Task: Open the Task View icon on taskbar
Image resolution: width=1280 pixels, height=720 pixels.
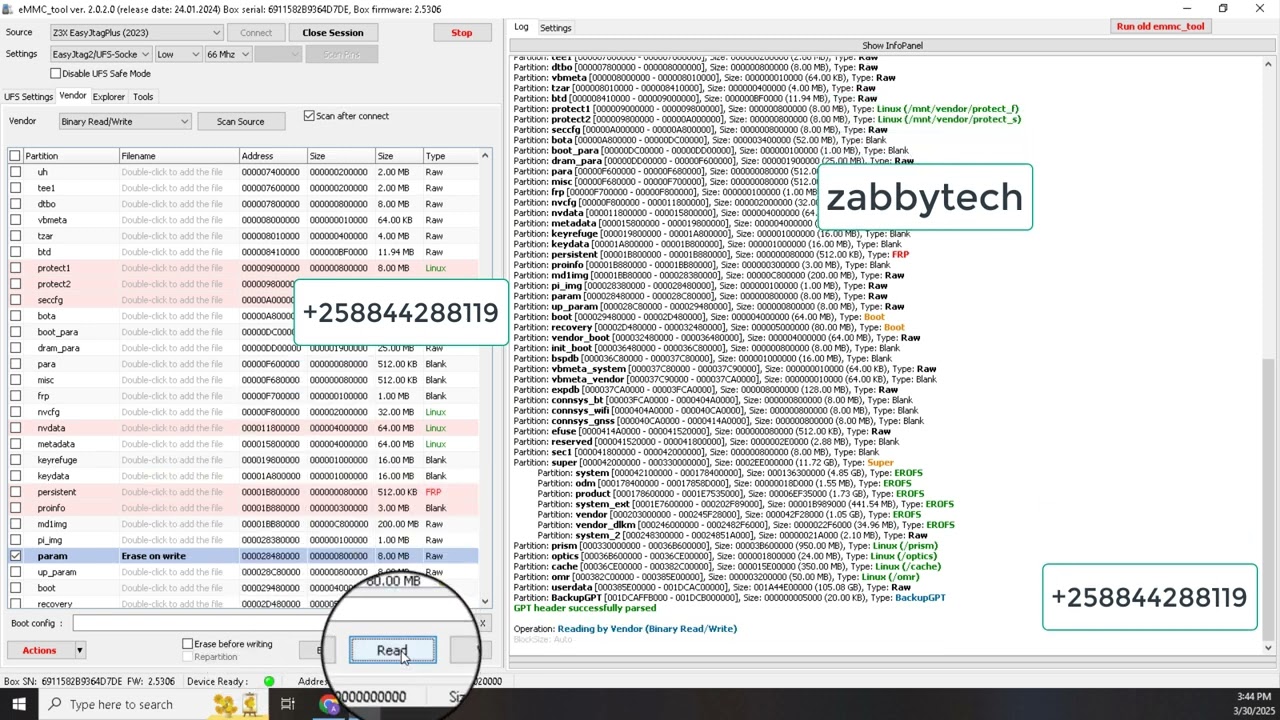Action: (x=288, y=704)
